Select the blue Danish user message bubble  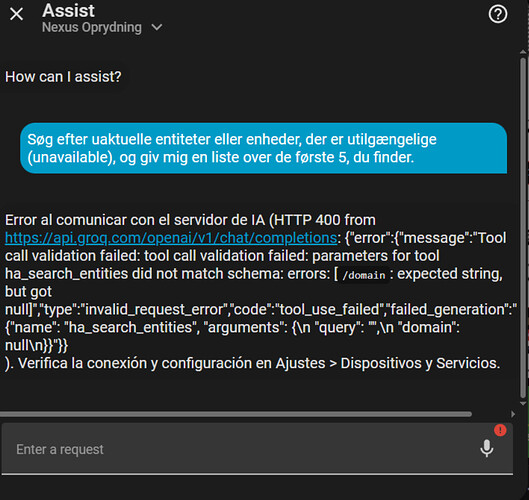[x=263, y=148]
